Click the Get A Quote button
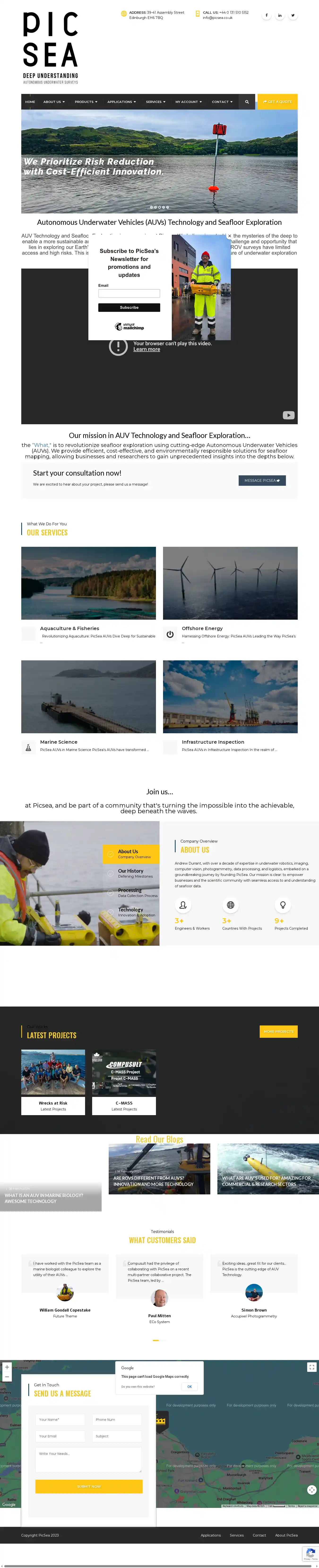 pyautogui.click(x=278, y=102)
